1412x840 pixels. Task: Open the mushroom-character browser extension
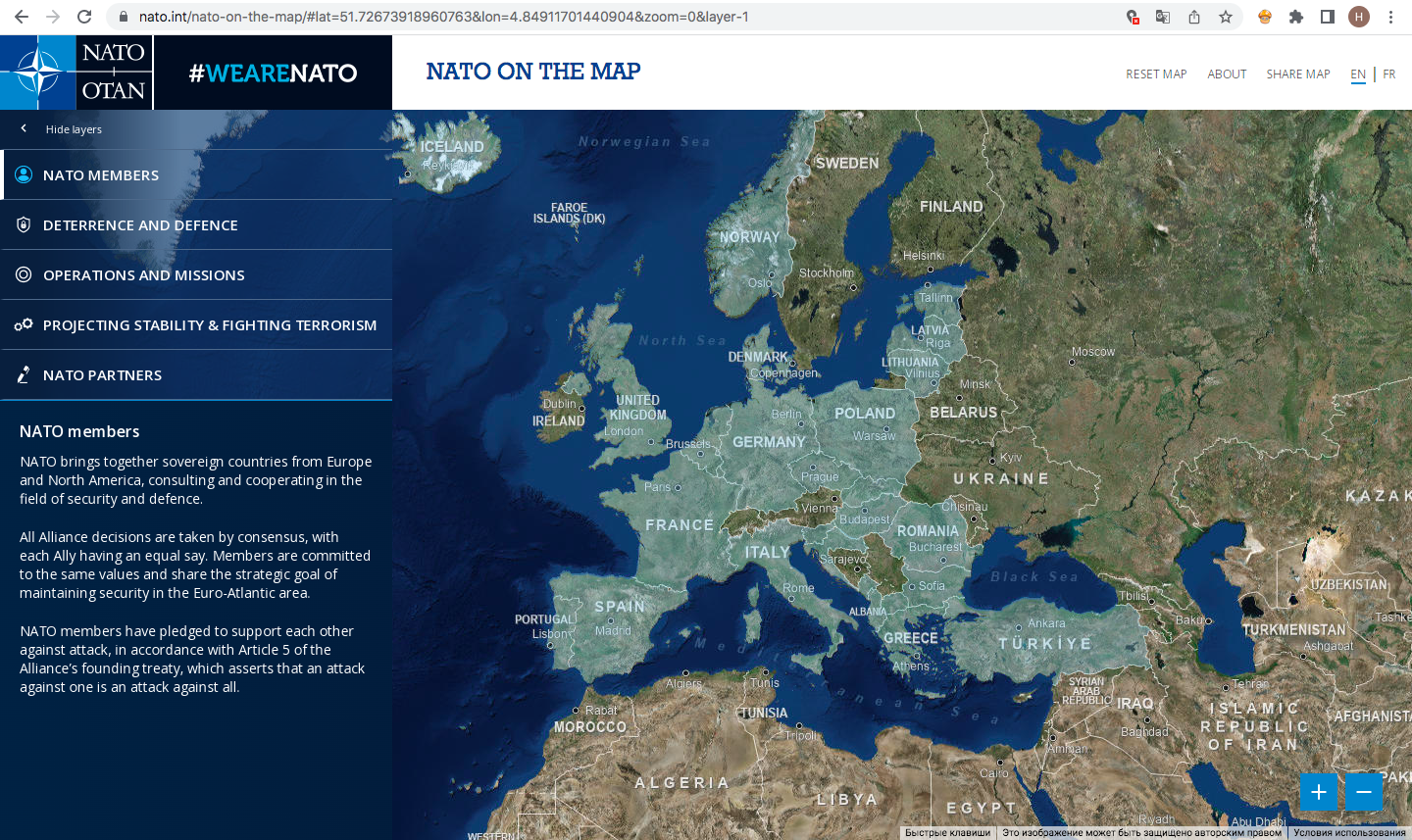[x=1265, y=17]
